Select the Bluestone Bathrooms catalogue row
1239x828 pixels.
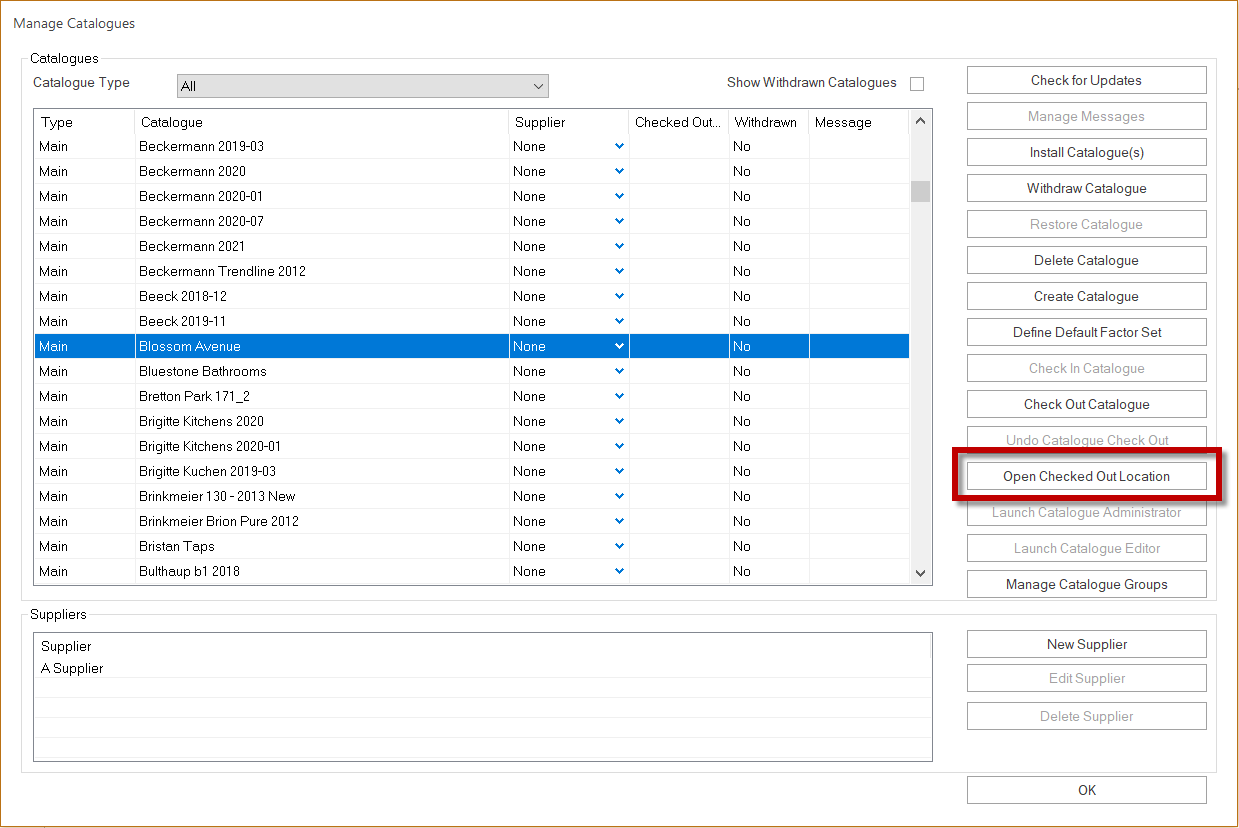pyautogui.click(x=472, y=371)
